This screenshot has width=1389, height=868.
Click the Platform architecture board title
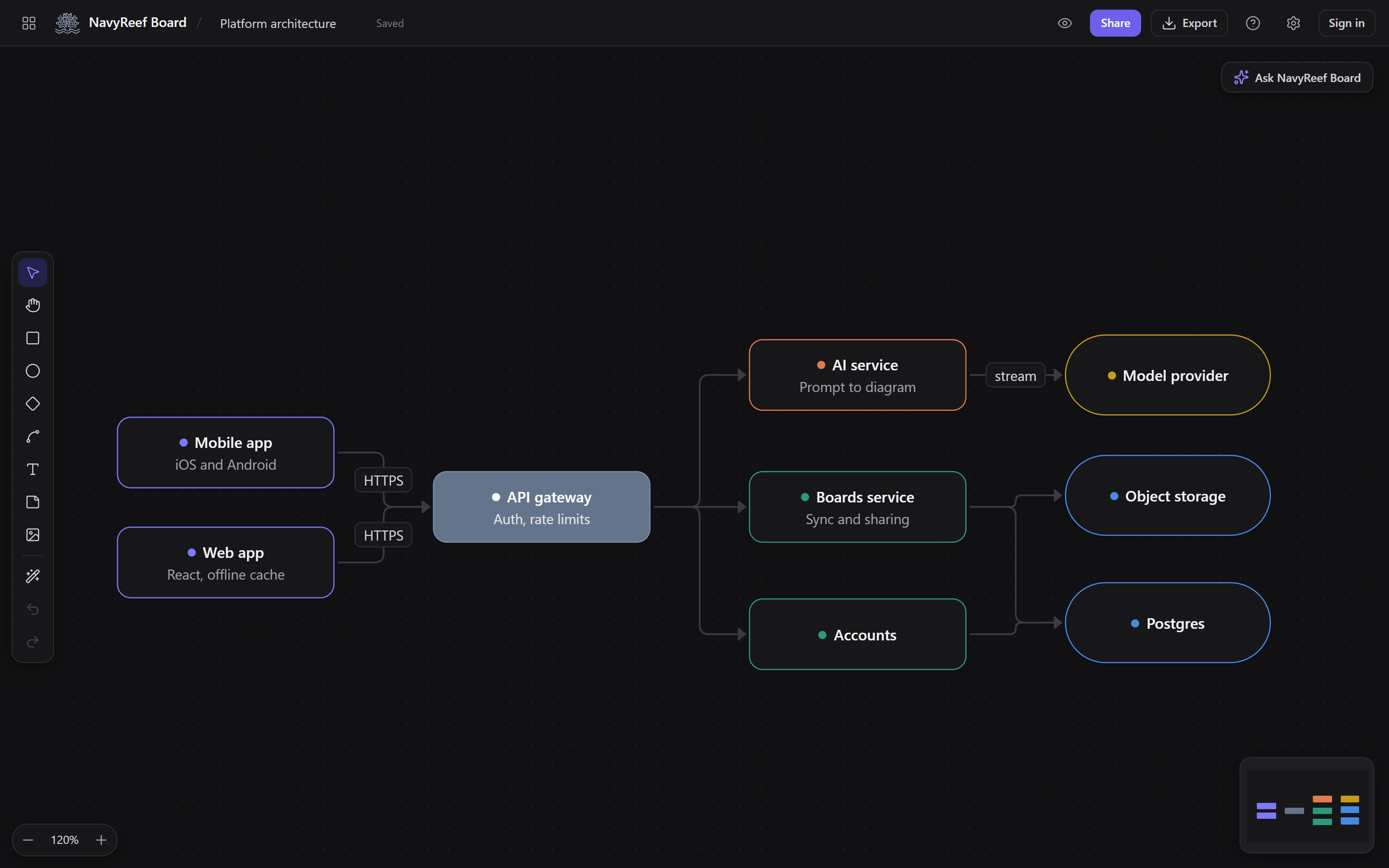pos(278,24)
